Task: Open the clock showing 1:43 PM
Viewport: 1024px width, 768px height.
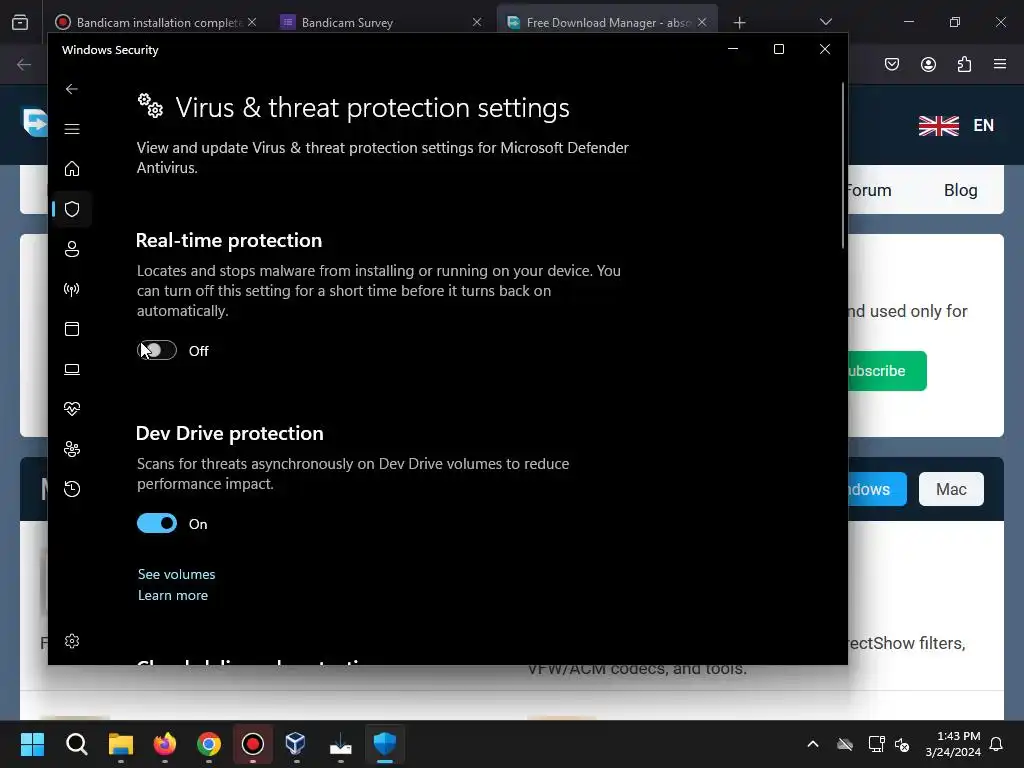Action: tap(953, 744)
